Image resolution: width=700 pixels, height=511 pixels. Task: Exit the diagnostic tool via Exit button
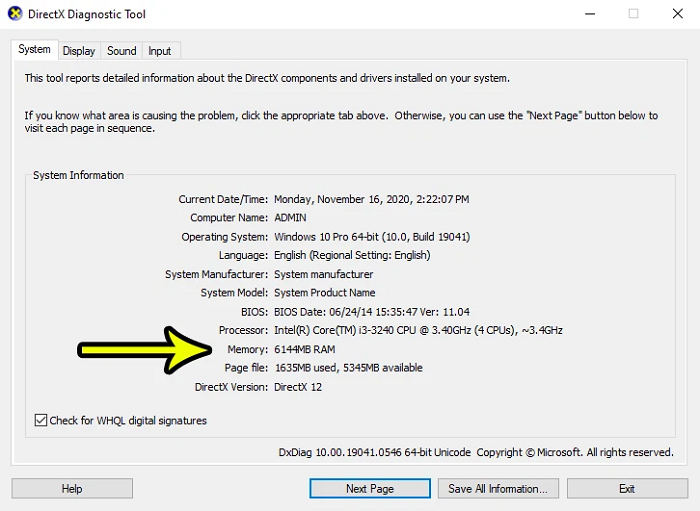pos(626,489)
